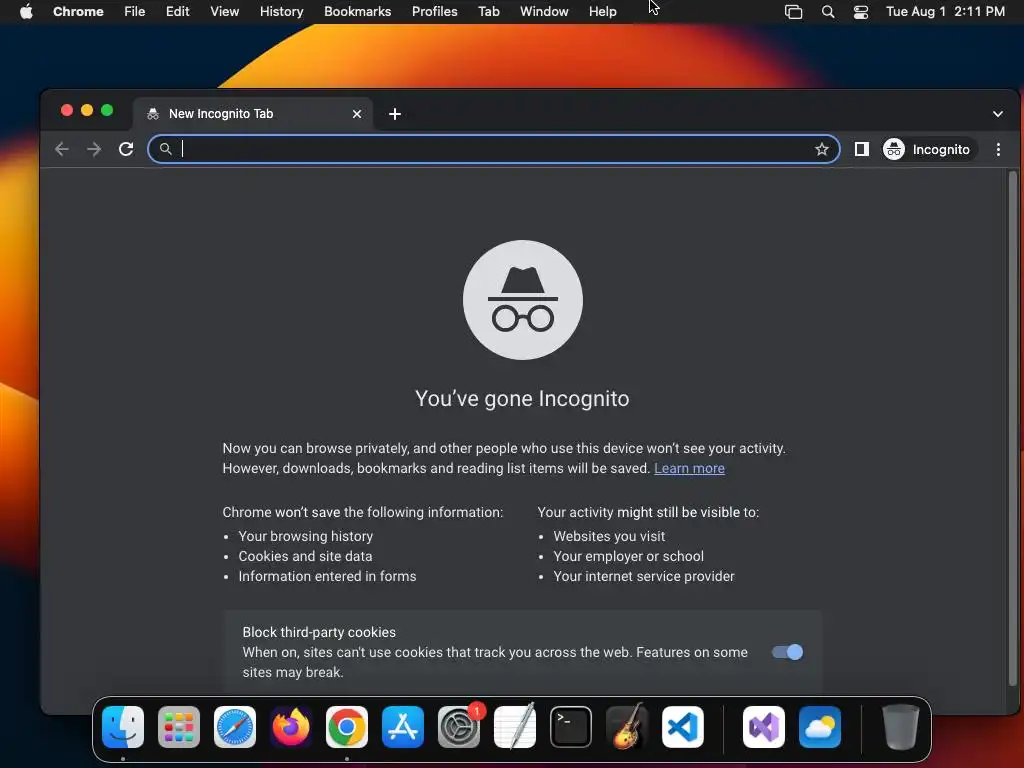The height and width of the screenshot is (768, 1024).
Task: Open Chrome's three-dot menu
Action: pyautogui.click(x=998, y=150)
